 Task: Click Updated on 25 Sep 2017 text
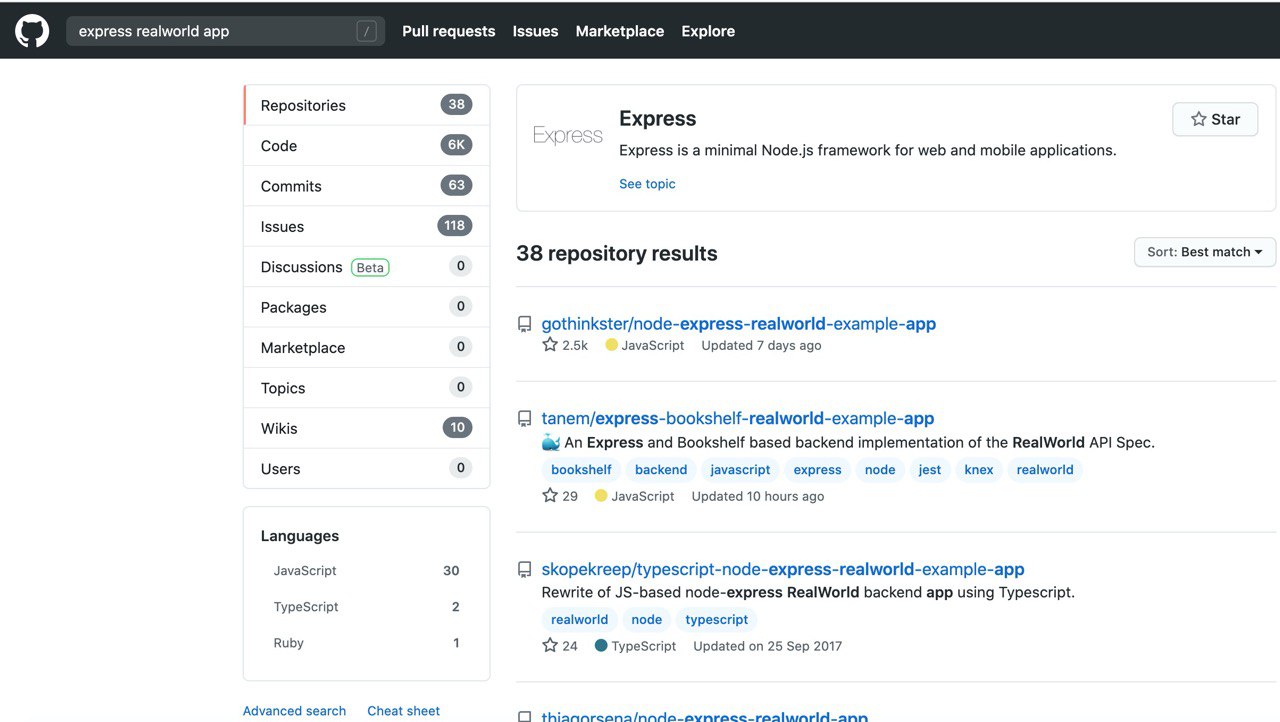coord(768,646)
